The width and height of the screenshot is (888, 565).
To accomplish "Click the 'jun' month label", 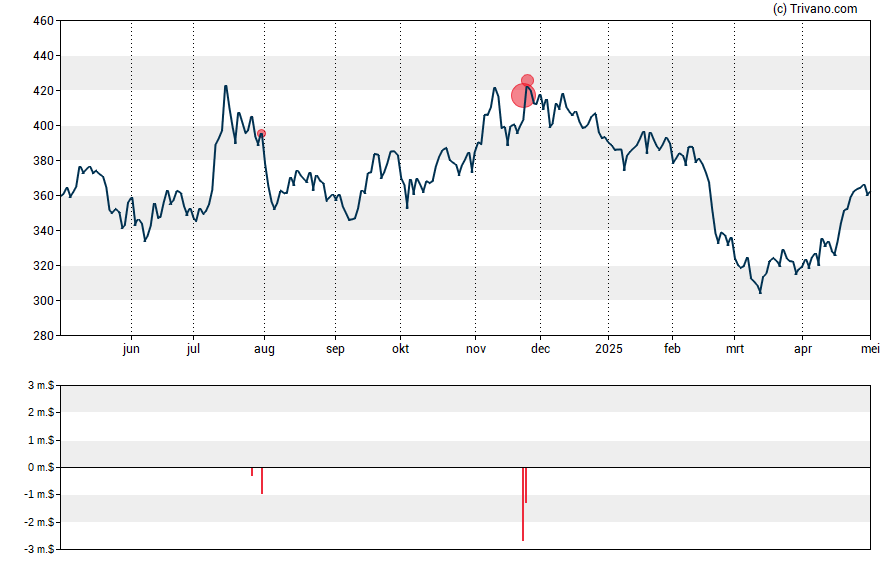I will [131, 348].
